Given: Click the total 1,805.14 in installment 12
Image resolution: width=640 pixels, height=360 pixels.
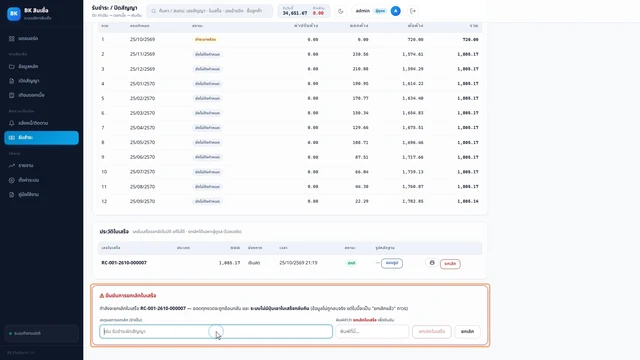Looking at the screenshot, I should coord(468,201).
